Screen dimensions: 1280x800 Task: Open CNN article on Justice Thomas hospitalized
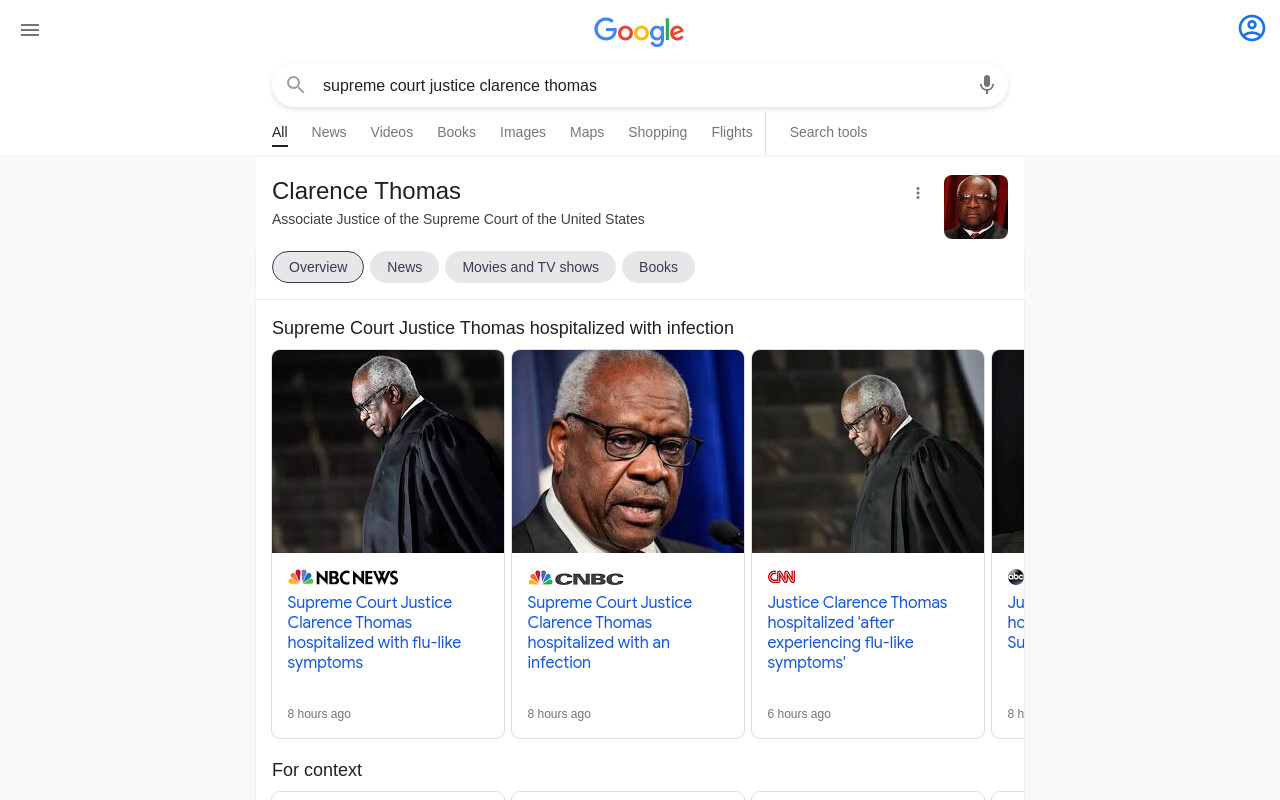pos(857,633)
